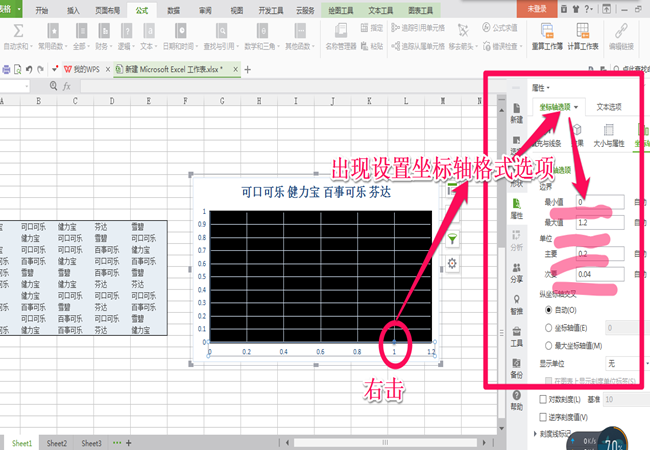The width and height of the screenshot is (650, 450).
Task: Switch to the 文本选项 panel tab
Action: (609, 107)
